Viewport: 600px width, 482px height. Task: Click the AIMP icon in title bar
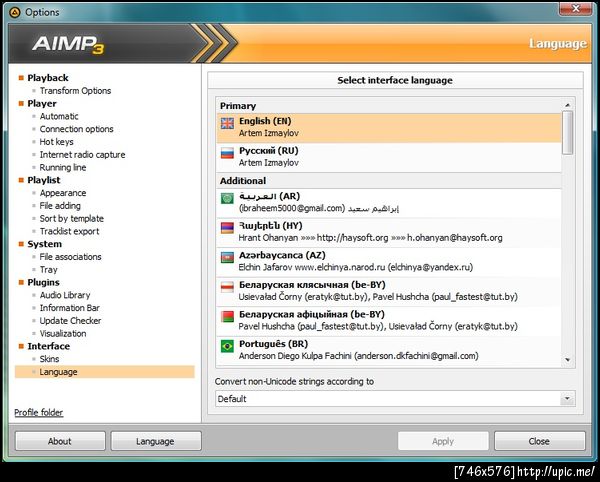click(x=15, y=12)
